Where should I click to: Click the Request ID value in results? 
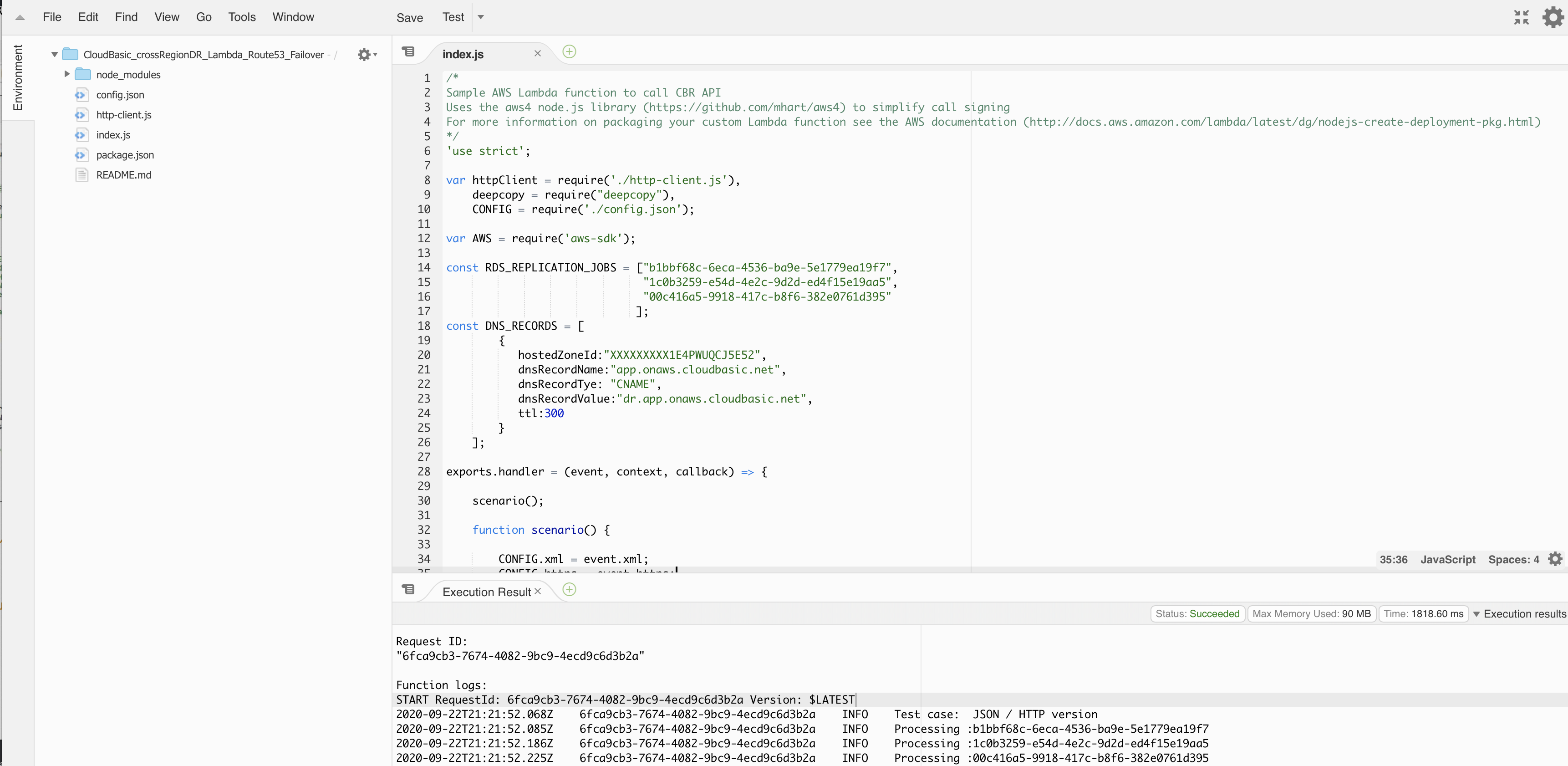520,656
